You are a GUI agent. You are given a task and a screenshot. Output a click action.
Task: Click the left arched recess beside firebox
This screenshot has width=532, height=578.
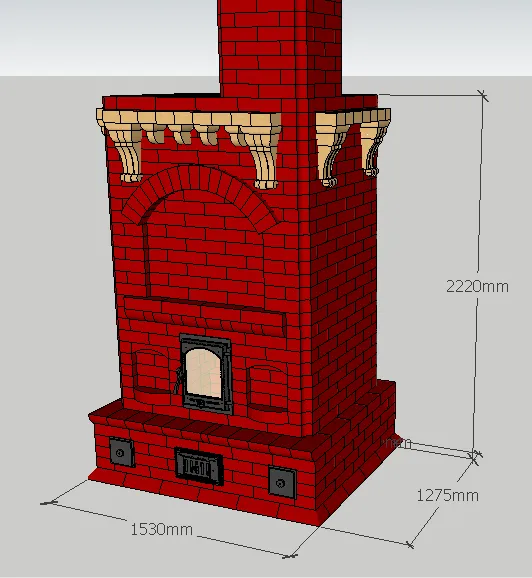[152, 371]
